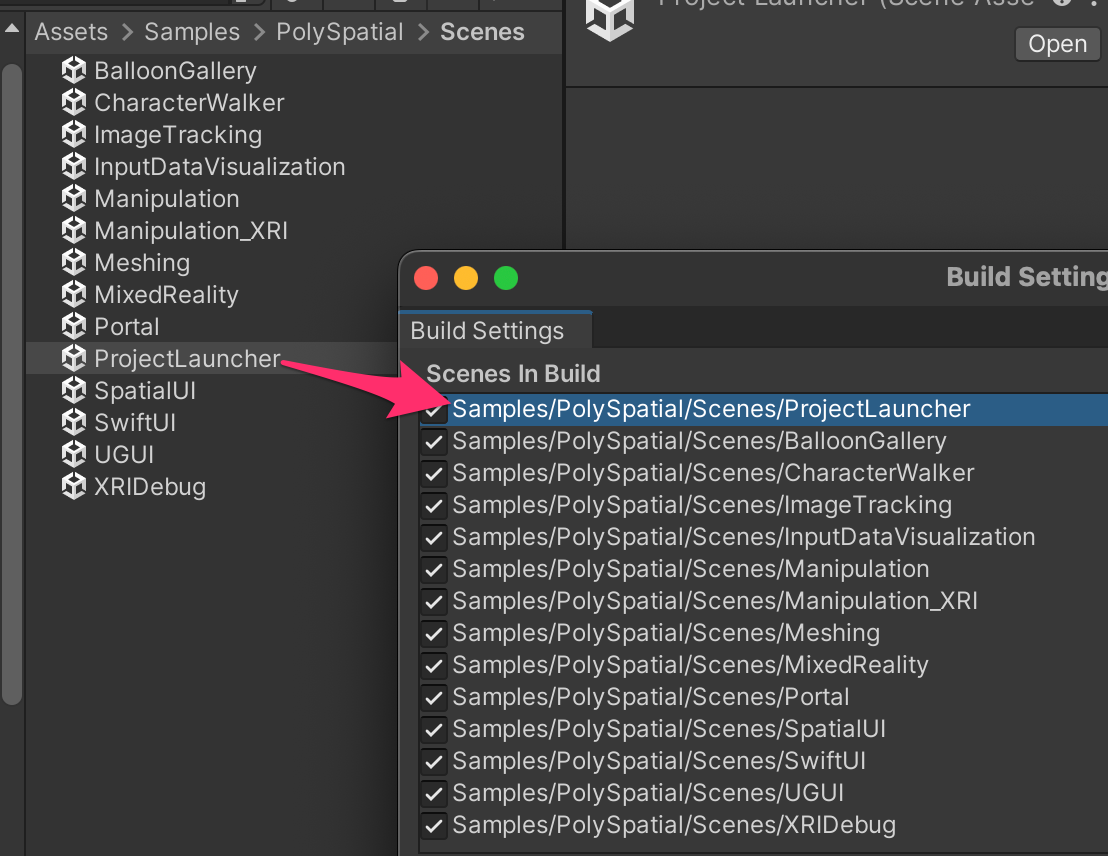Navigate to Assets in the breadcrumb bar

[71, 31]
